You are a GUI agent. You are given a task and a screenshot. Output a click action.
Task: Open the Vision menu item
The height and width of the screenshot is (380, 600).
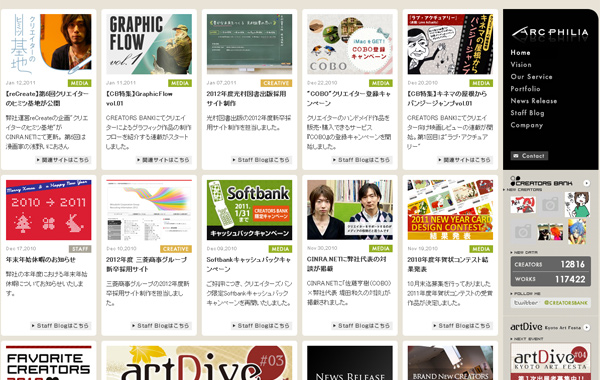521,65
